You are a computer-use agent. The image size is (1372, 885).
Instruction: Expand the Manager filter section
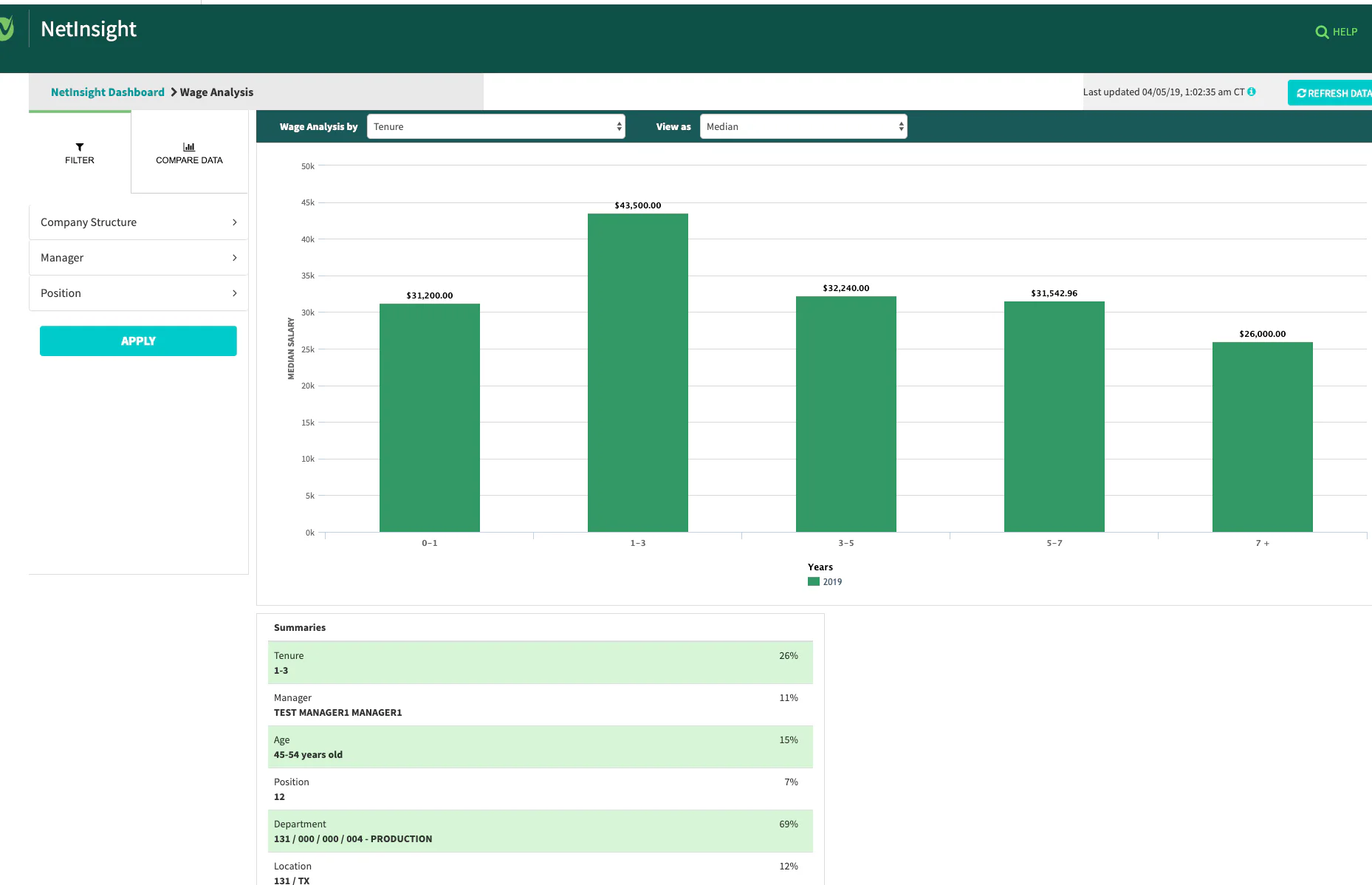138,258
